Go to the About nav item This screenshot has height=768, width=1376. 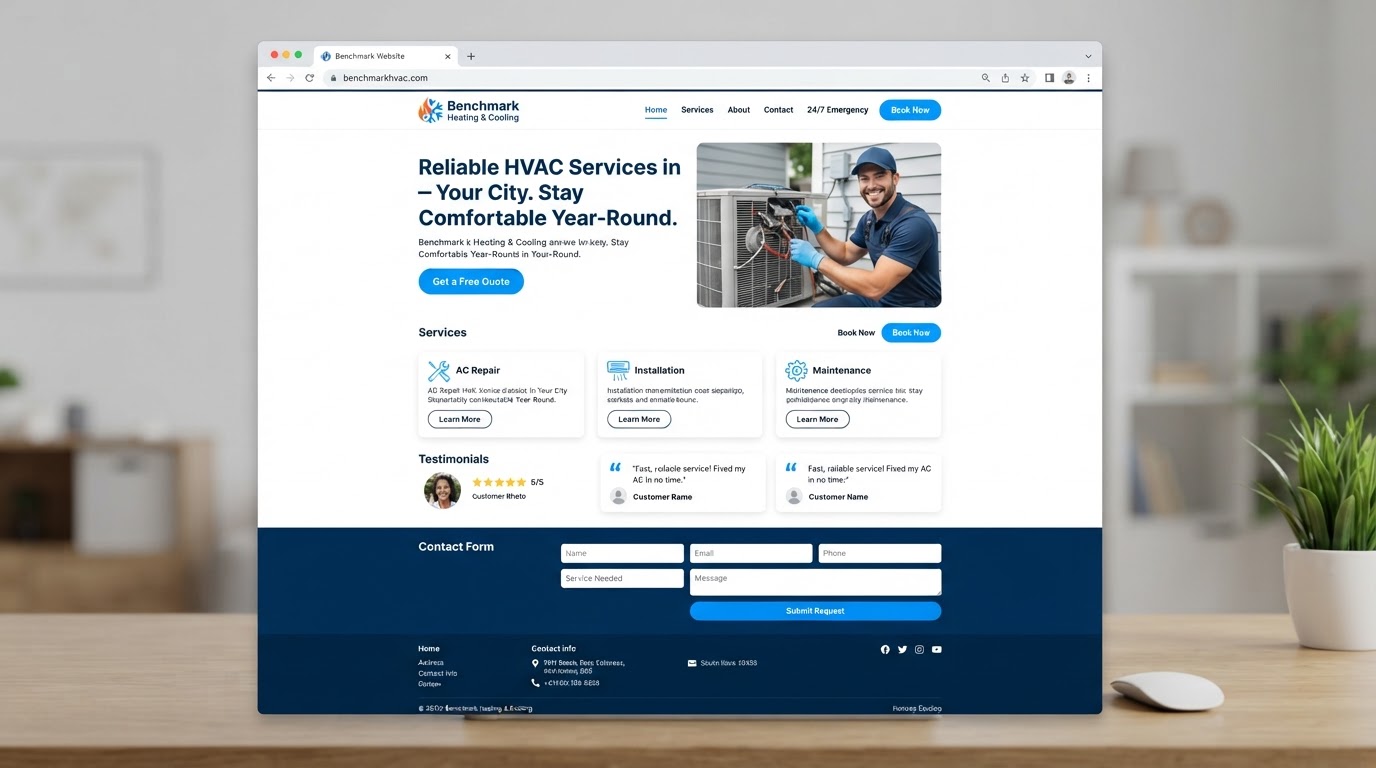pos(739,110)
